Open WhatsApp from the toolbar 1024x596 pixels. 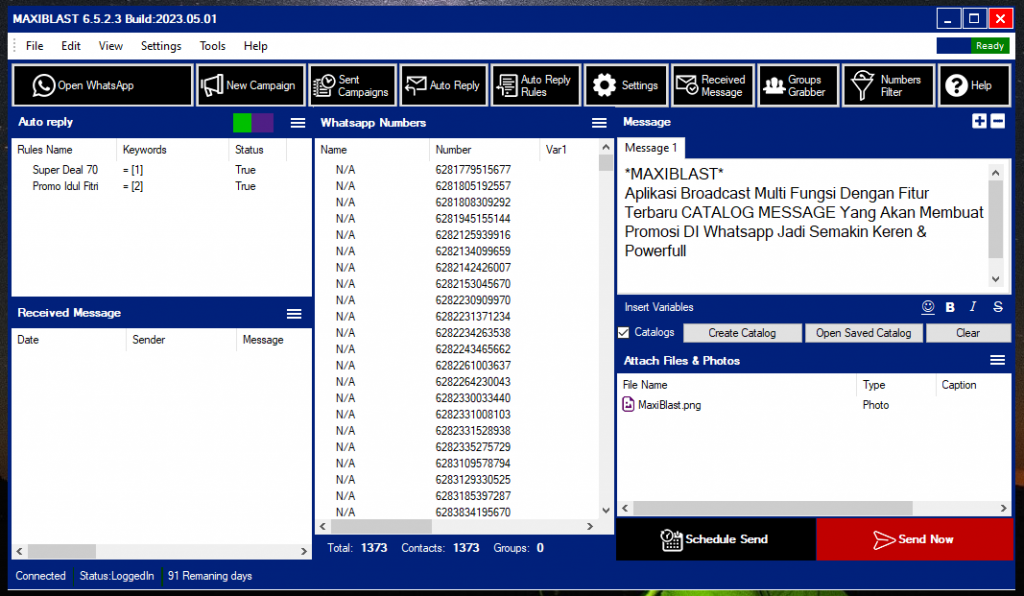[102, 86]
